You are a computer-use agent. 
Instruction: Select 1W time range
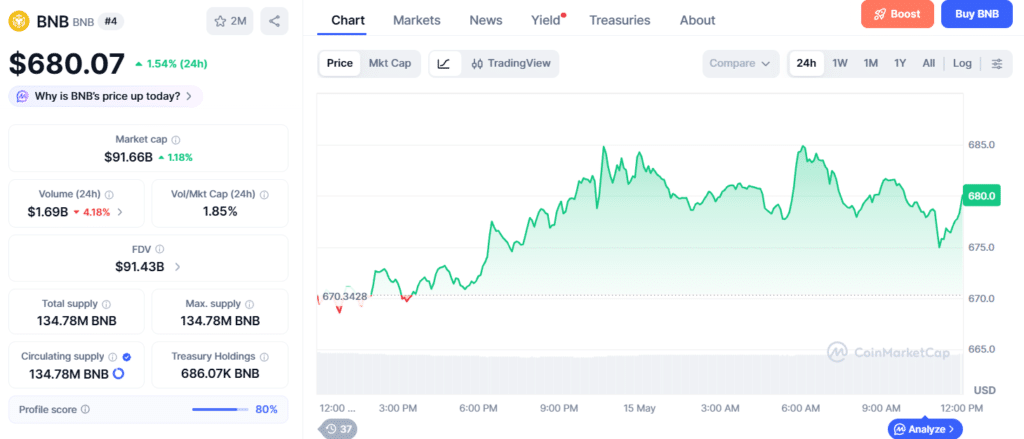(840, 63)
